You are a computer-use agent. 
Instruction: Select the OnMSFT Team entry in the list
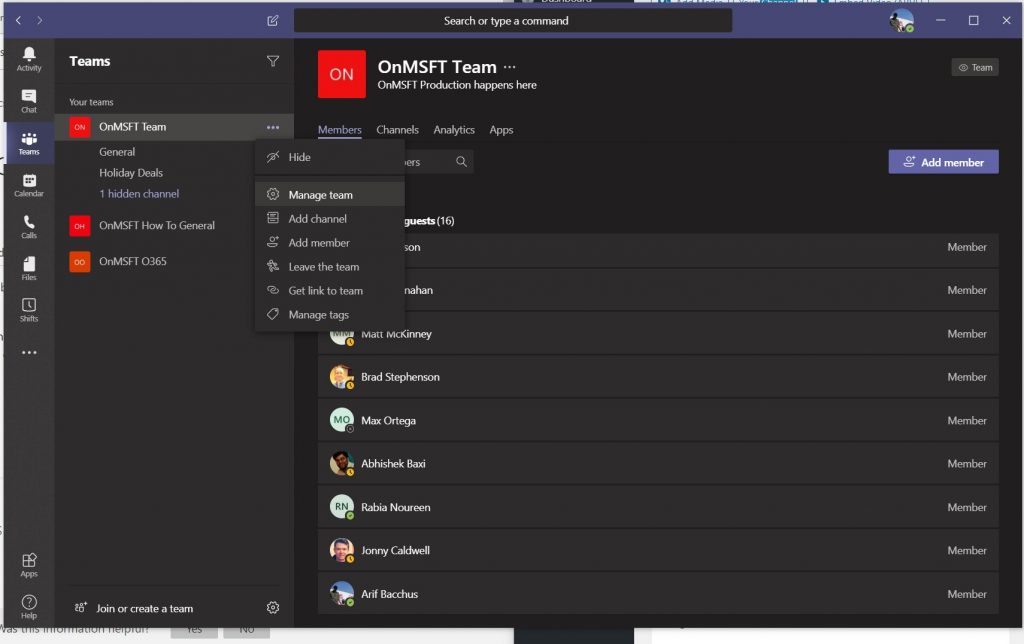click(174, 127)
